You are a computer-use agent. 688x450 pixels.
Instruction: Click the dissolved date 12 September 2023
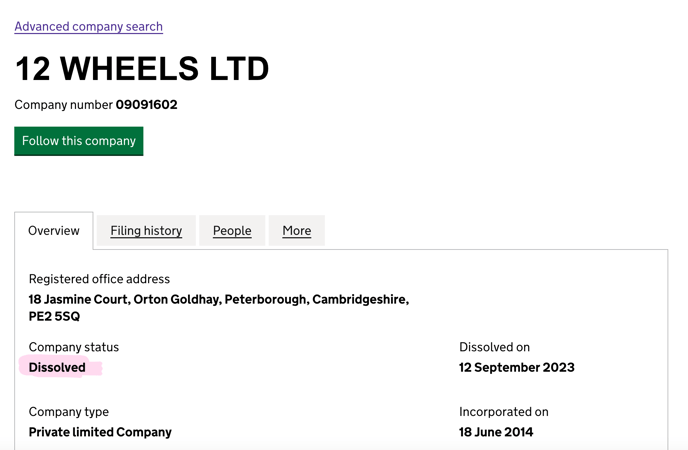tap(517, 368)
